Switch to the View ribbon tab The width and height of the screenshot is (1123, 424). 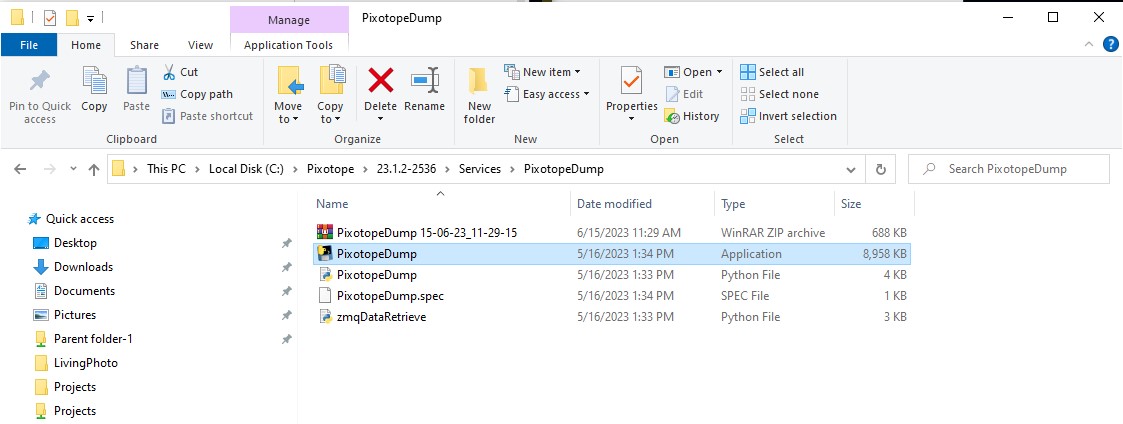[x=200, y=45]
